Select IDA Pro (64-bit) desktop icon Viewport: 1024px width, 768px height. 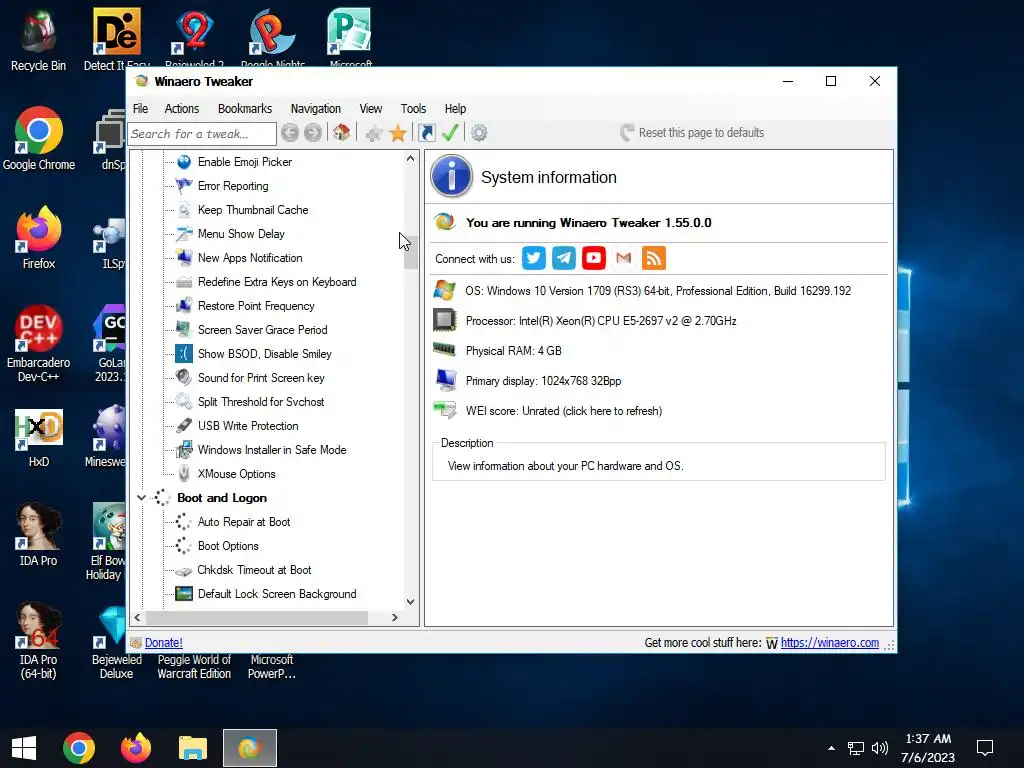(39, 641)
